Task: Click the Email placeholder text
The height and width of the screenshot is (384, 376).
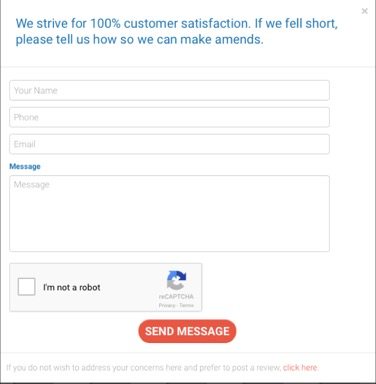Action: point(24,144)
